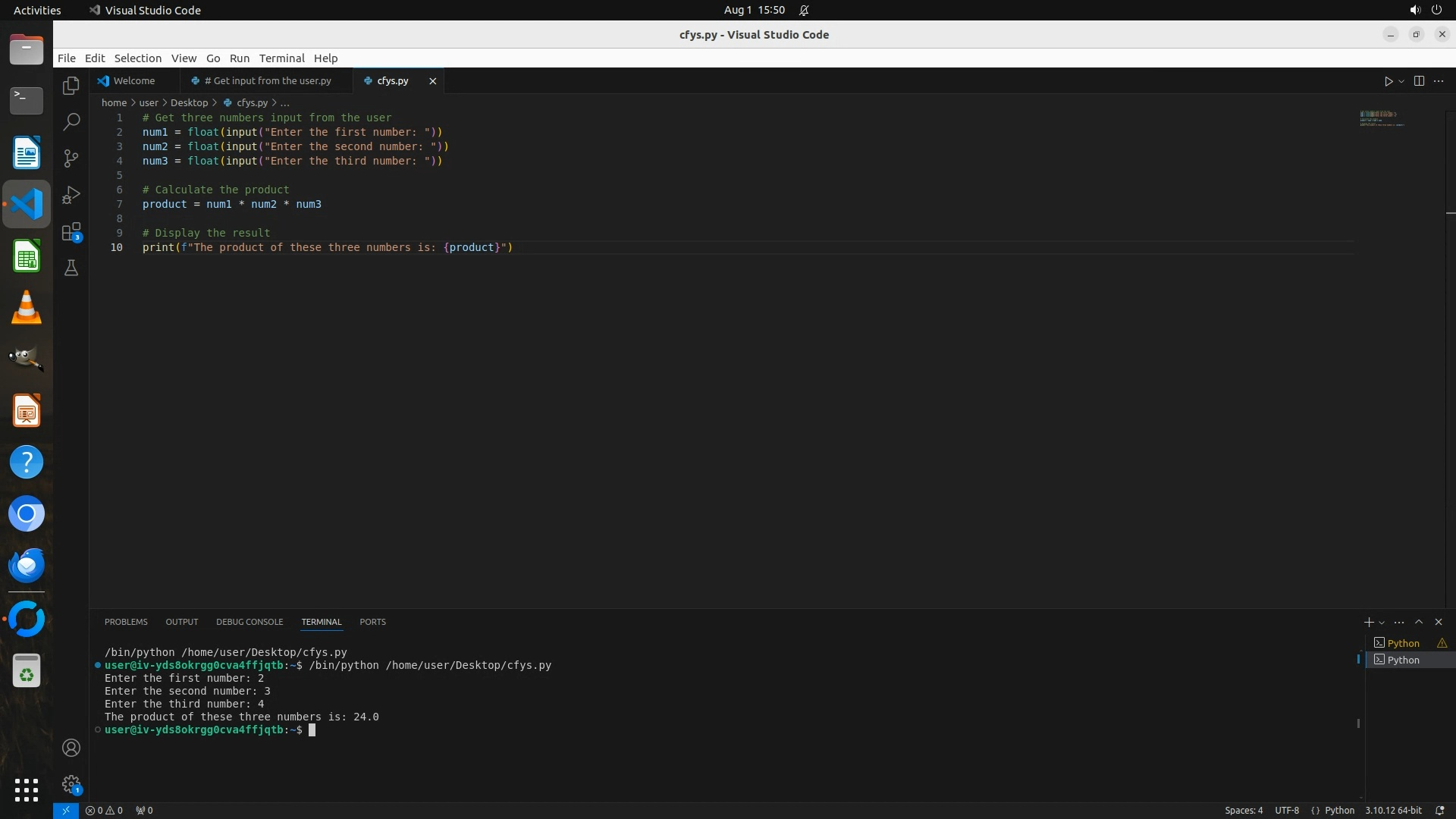
Task: Toggle notifications bell in status bar
Action: tap(1439, 810)
